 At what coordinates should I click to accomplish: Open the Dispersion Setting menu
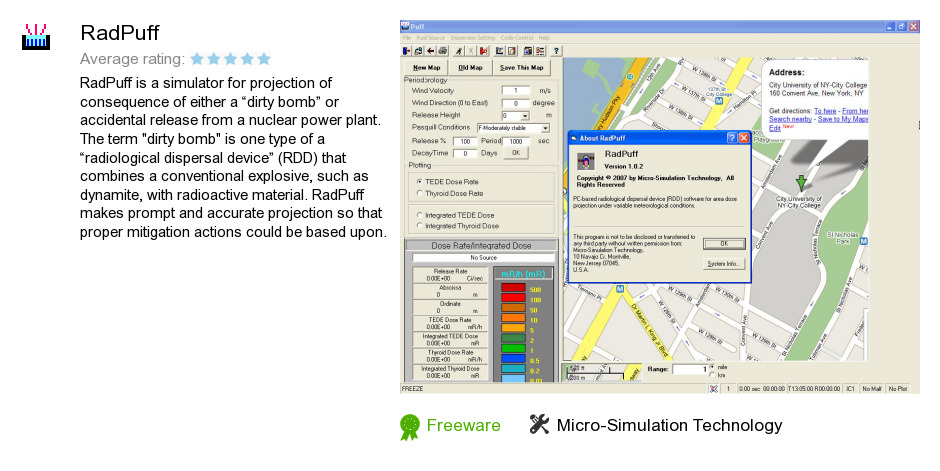click(472, 38)
